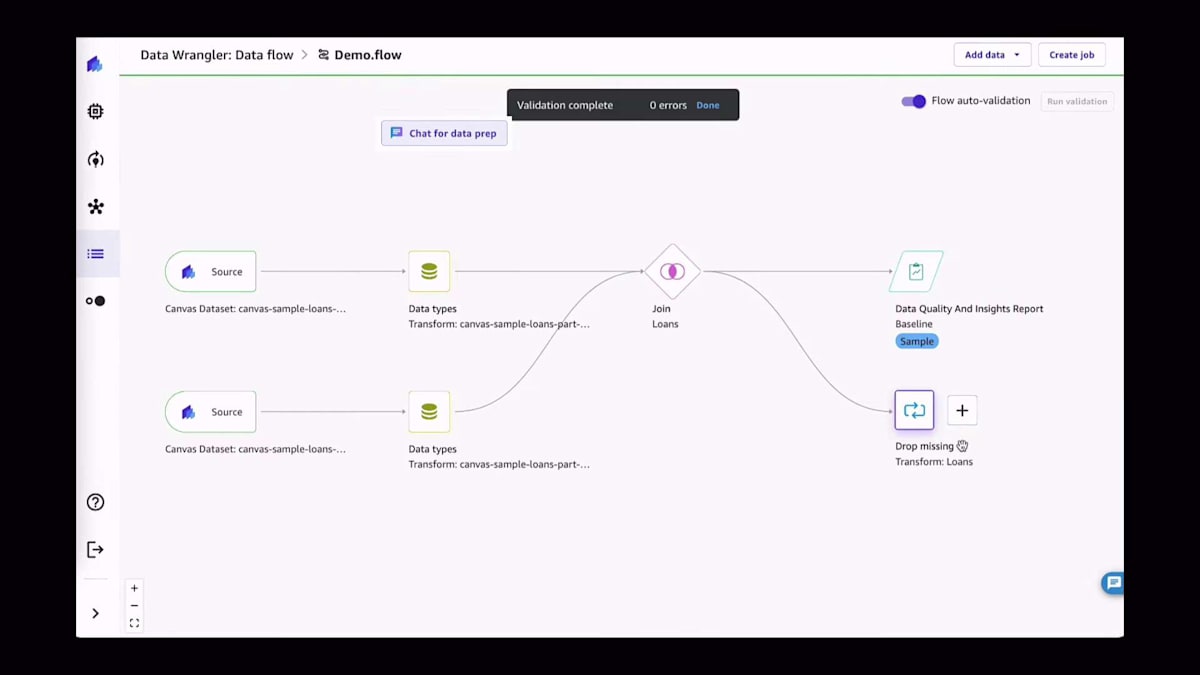
Task: Open Chat for data prep
Action: coord(444,133)
